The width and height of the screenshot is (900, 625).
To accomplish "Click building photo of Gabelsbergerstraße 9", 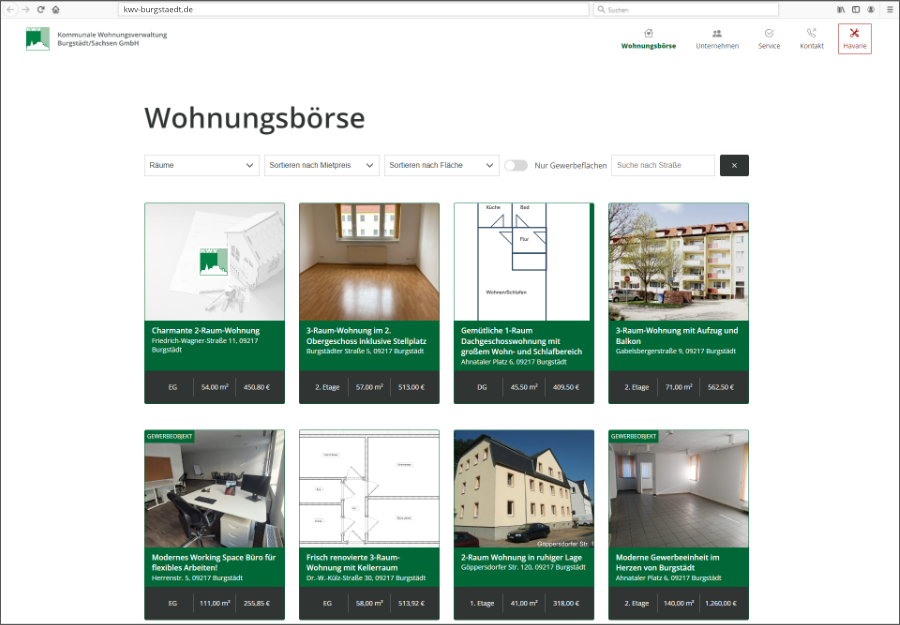I will 678,262.
